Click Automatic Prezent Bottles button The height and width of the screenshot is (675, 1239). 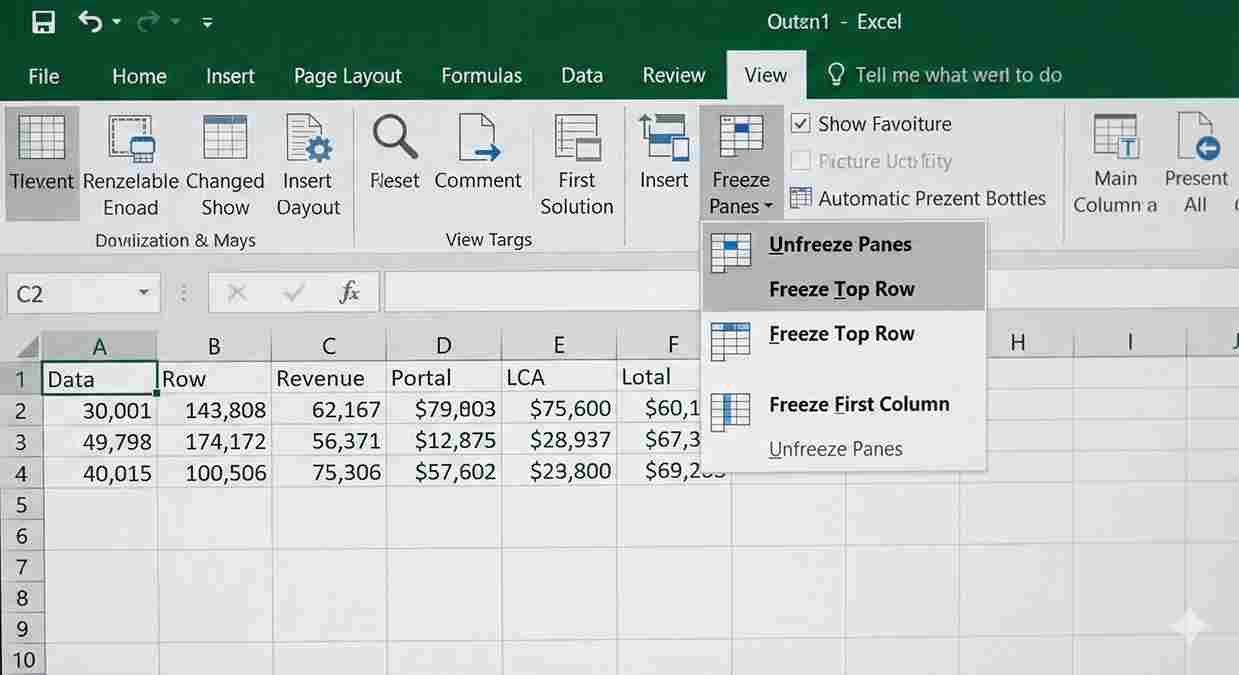point(918,198)
